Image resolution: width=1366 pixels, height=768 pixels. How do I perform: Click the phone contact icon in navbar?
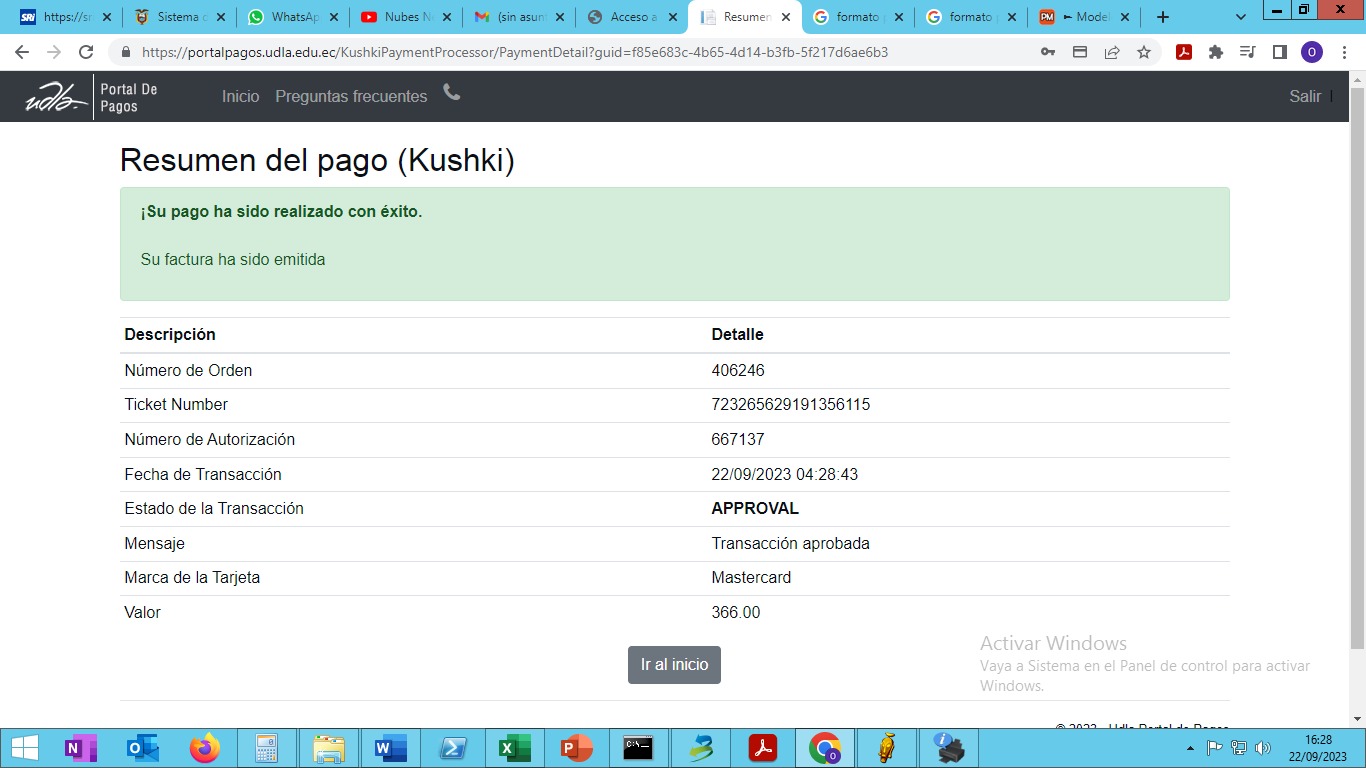click(452, 93)
